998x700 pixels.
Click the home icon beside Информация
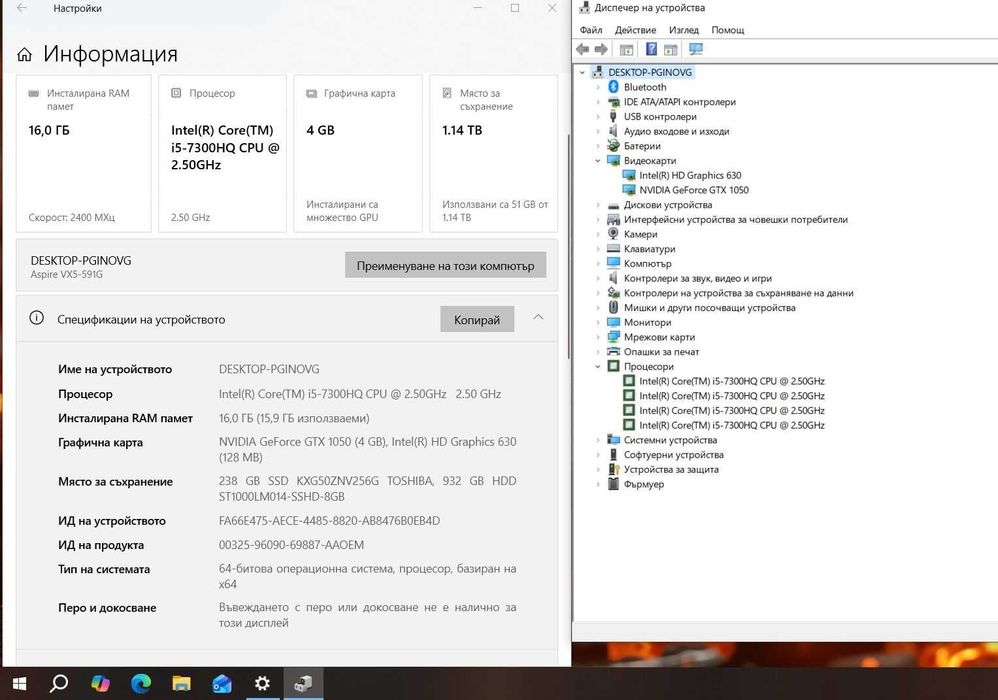pyautogui.click(x=24, y=55)
